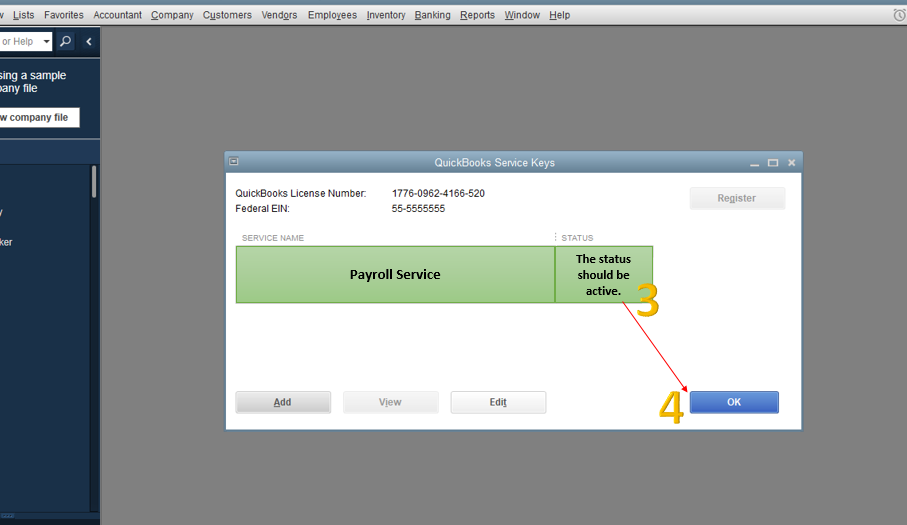
Task: Click the Edit button
Action: (x=498, y=402)
